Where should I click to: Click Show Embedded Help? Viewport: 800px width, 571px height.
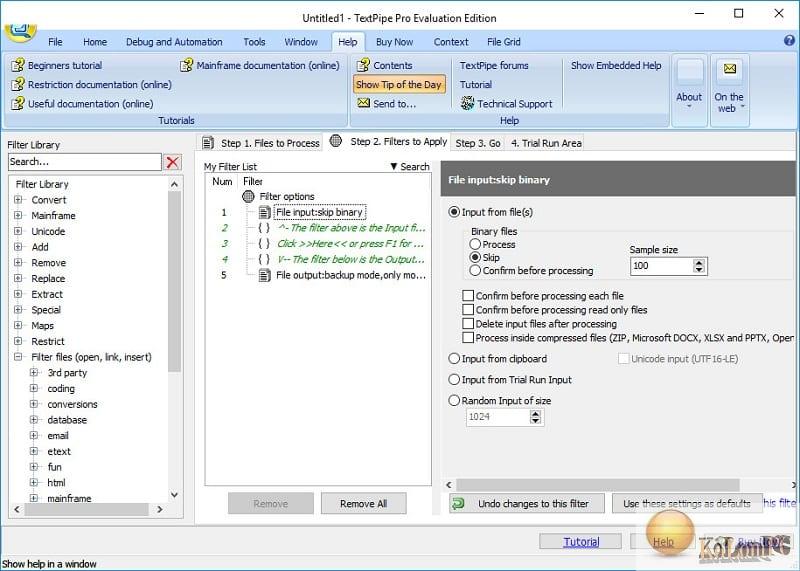point(616,65)
